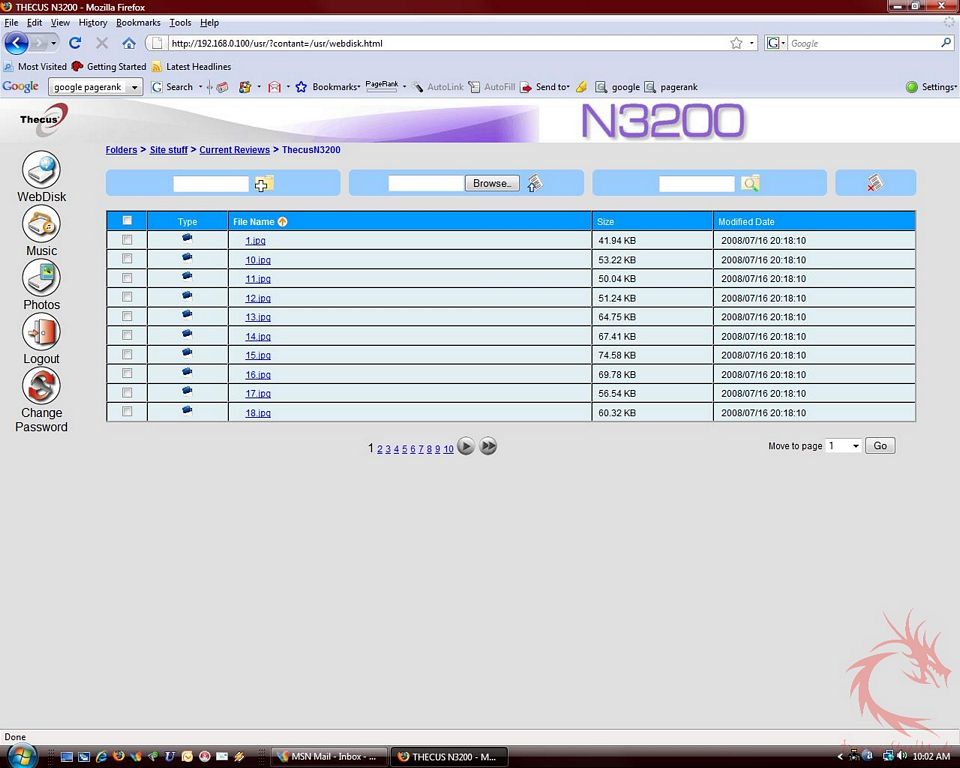Click the Current Reviews breadcrumb link
This screenshot has height=768, width=960.
click(234, 149)
